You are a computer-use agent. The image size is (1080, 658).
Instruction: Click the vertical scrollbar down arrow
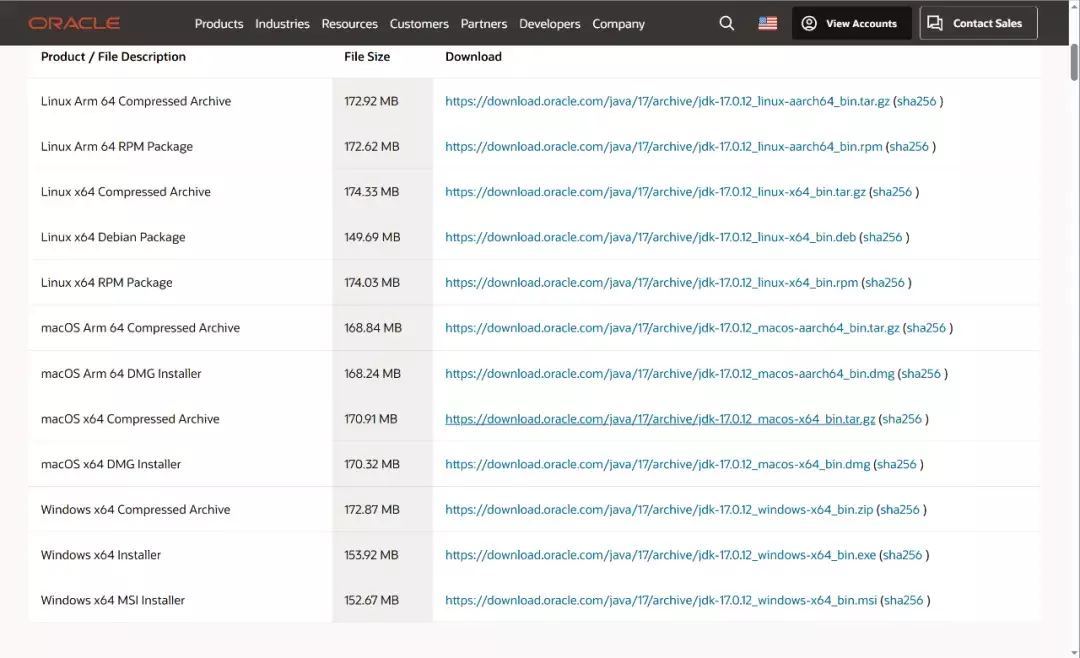[1073, 650]
